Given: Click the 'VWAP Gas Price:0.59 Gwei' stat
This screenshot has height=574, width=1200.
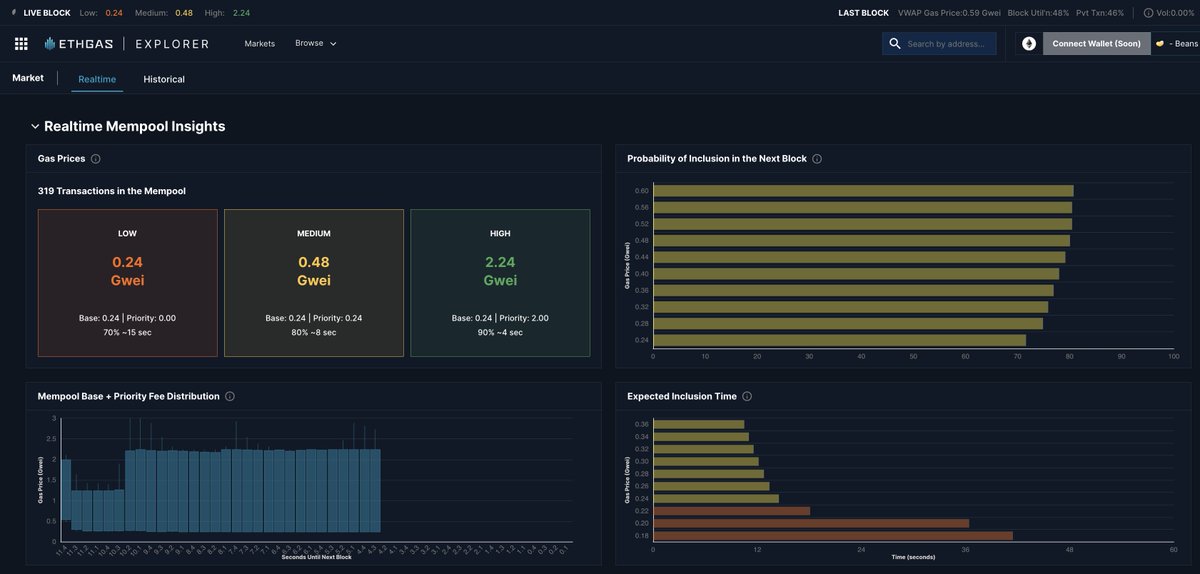Looking at the screenshot, I should coord(947,13).
